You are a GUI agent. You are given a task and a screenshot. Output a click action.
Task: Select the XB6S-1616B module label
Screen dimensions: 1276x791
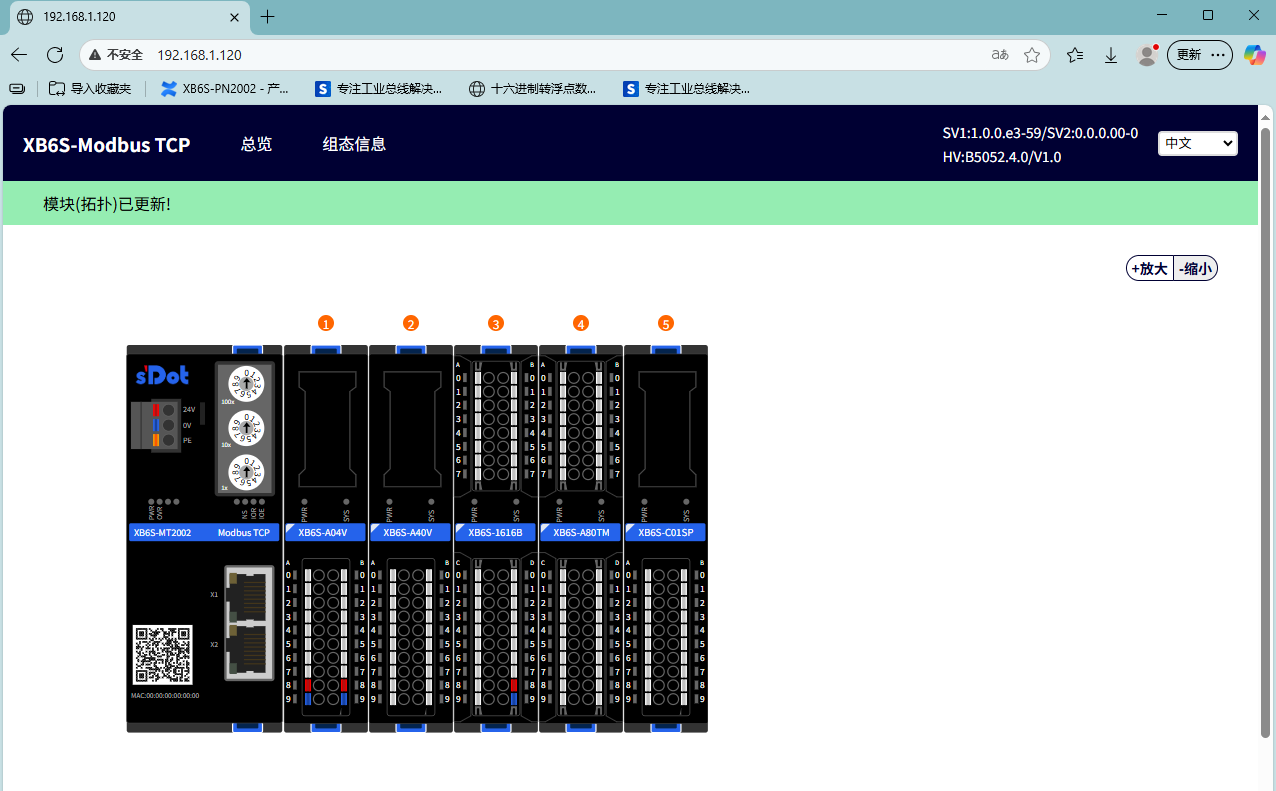coord(496,533)
